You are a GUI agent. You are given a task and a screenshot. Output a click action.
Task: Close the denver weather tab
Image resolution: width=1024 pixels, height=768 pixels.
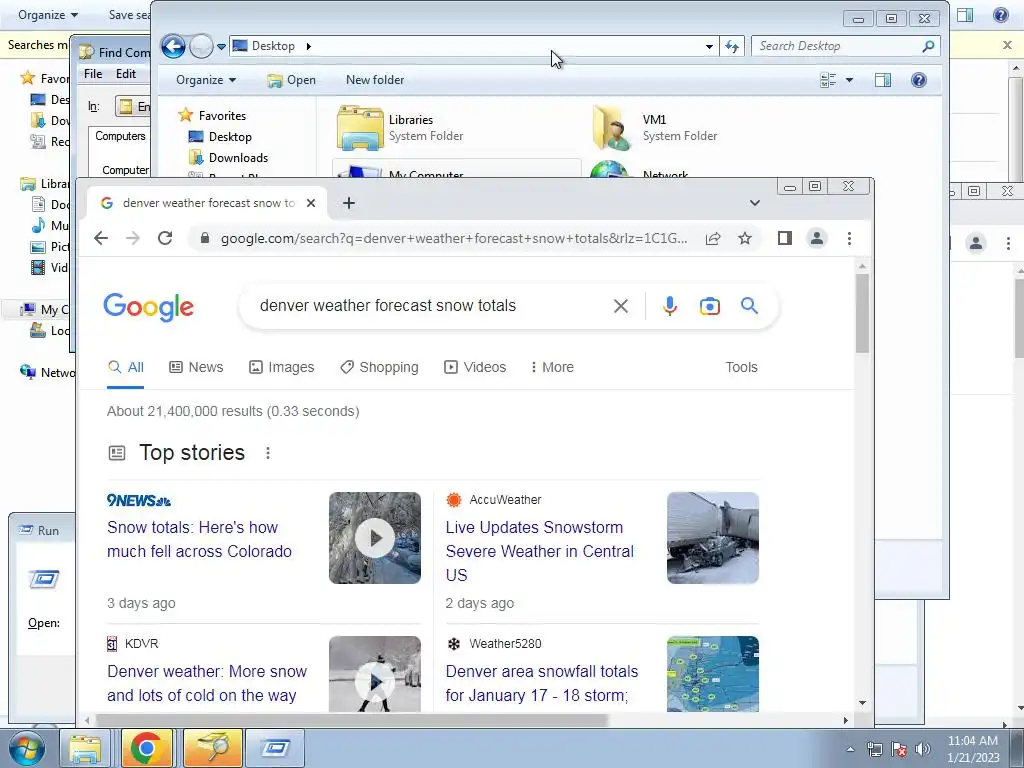pos(311,203)
